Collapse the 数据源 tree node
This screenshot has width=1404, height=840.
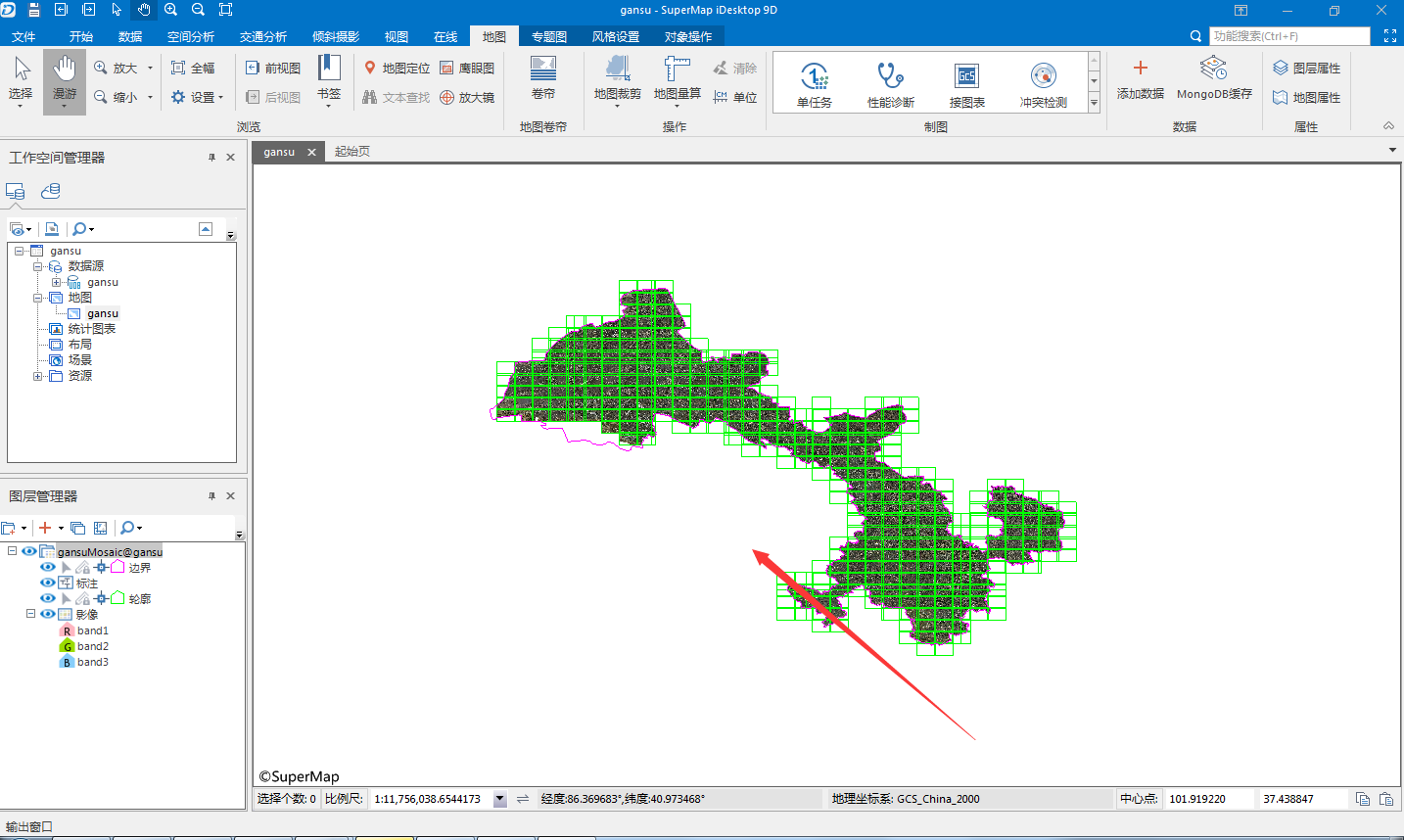point(38,266)
